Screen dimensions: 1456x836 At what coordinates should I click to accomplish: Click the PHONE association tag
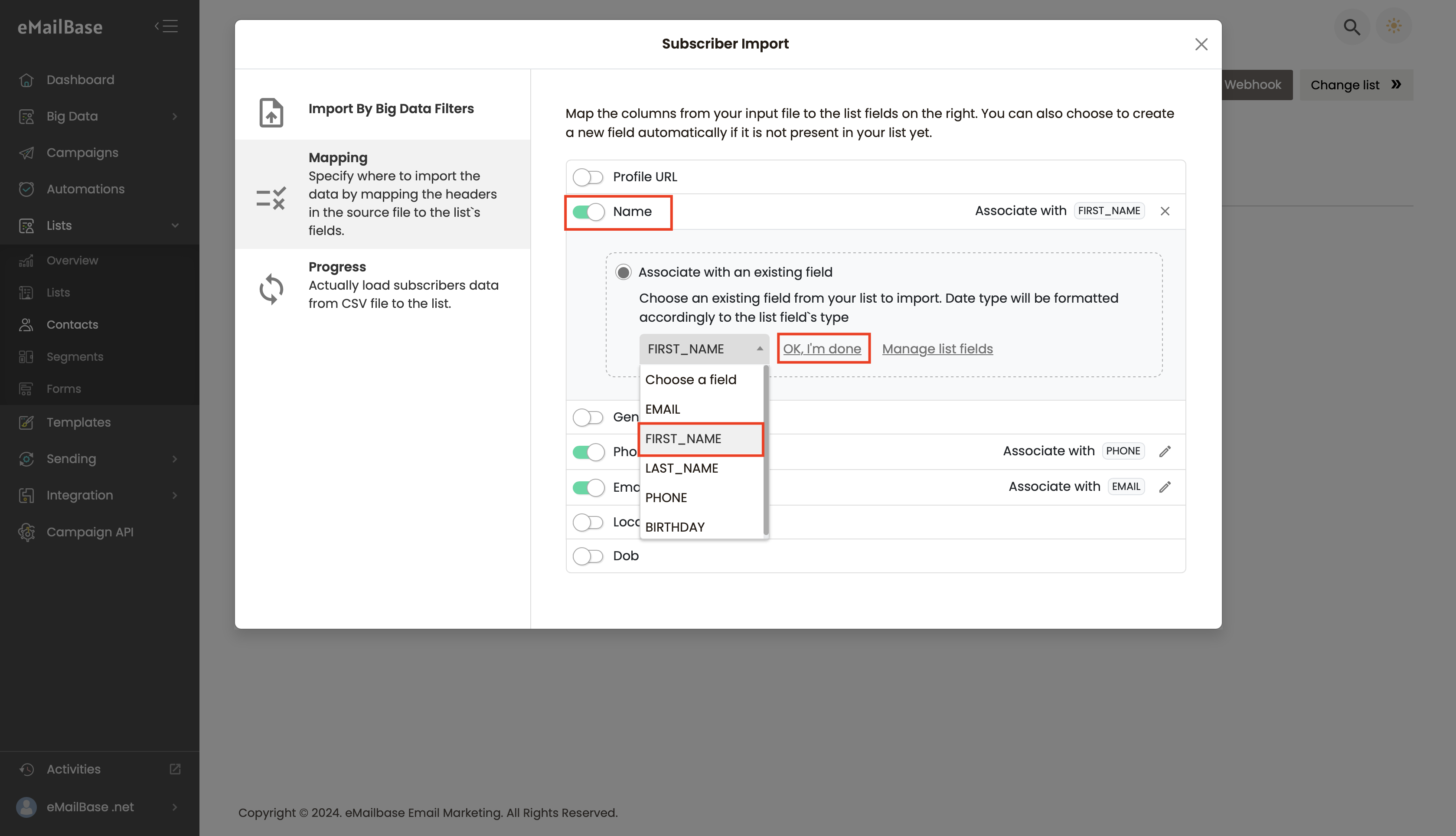click(x=1123, y=451)
